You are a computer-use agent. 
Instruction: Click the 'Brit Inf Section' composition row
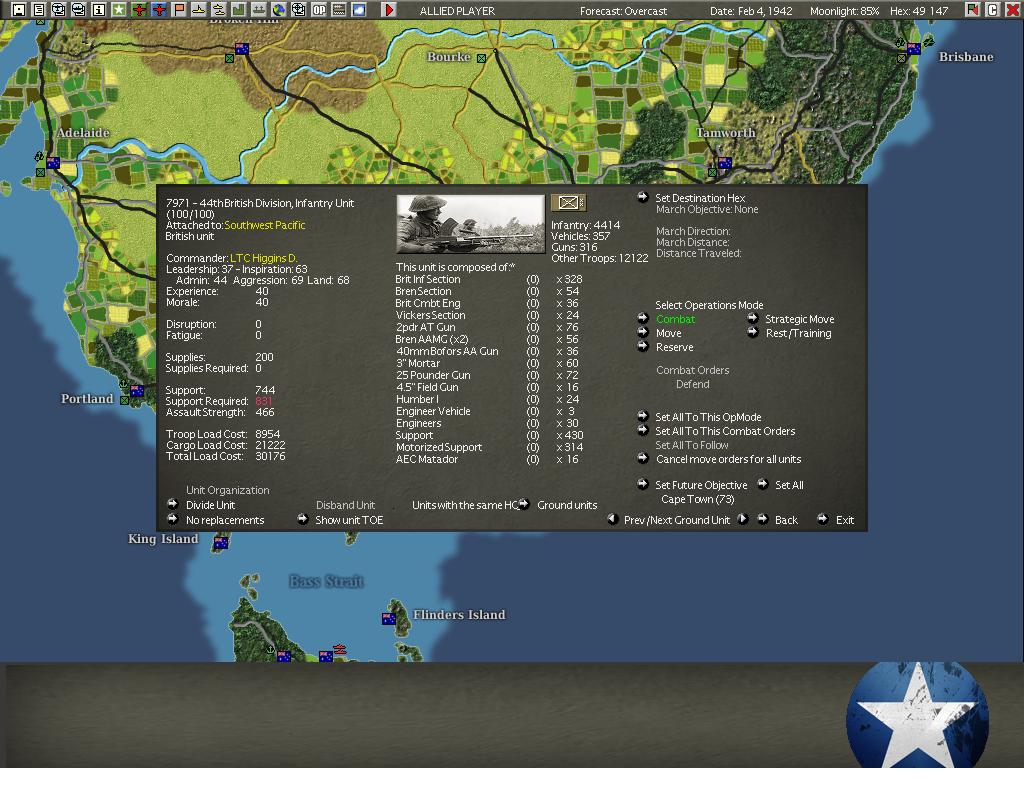488,279
